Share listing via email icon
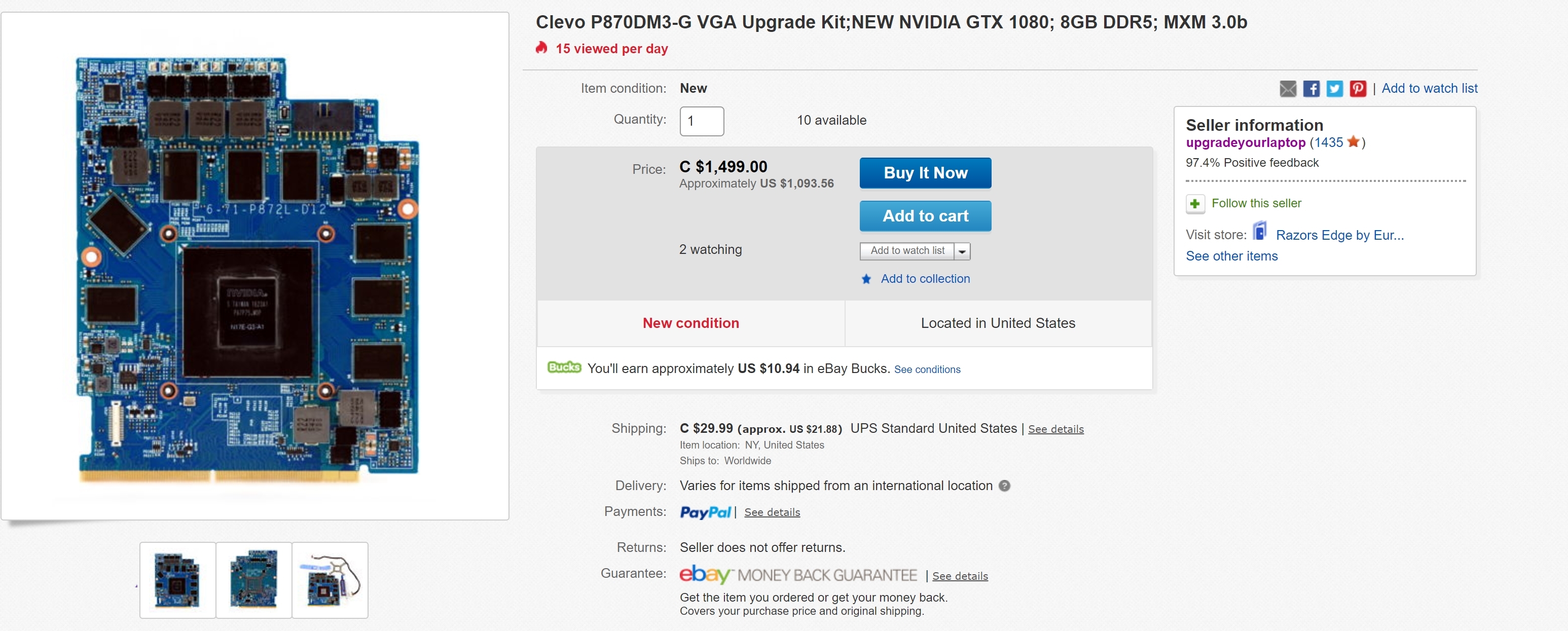Screen dimensions: 1568x631 (x=1287, y=89)
